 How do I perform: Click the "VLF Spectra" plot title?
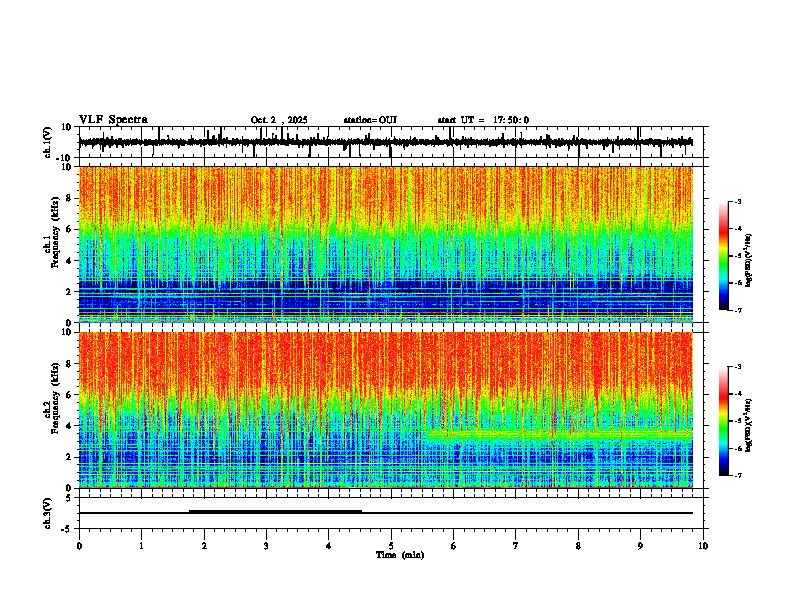coord(113,120)
